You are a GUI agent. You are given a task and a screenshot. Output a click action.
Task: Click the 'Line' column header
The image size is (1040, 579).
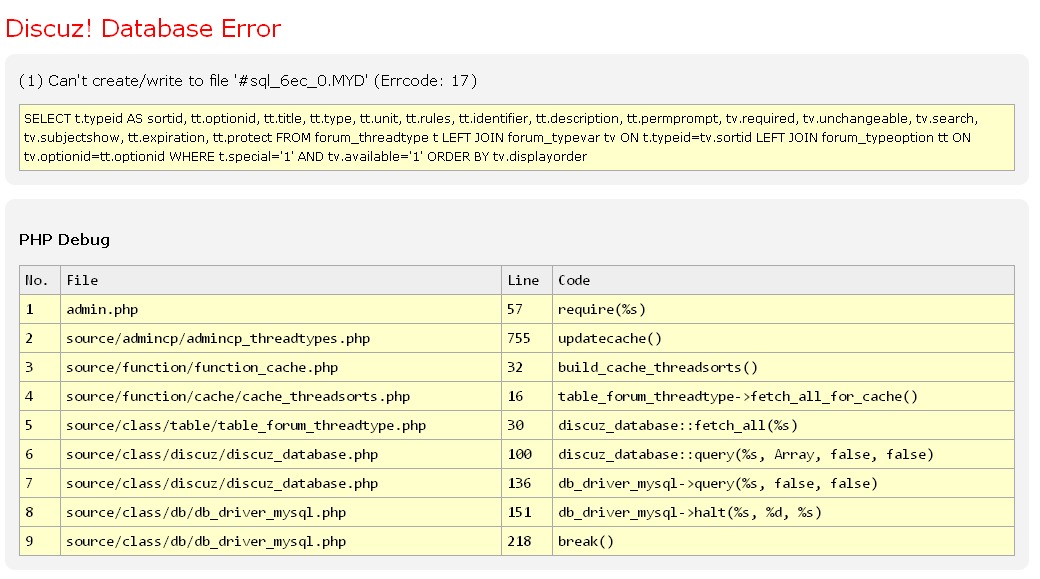(x=527, y=280)
